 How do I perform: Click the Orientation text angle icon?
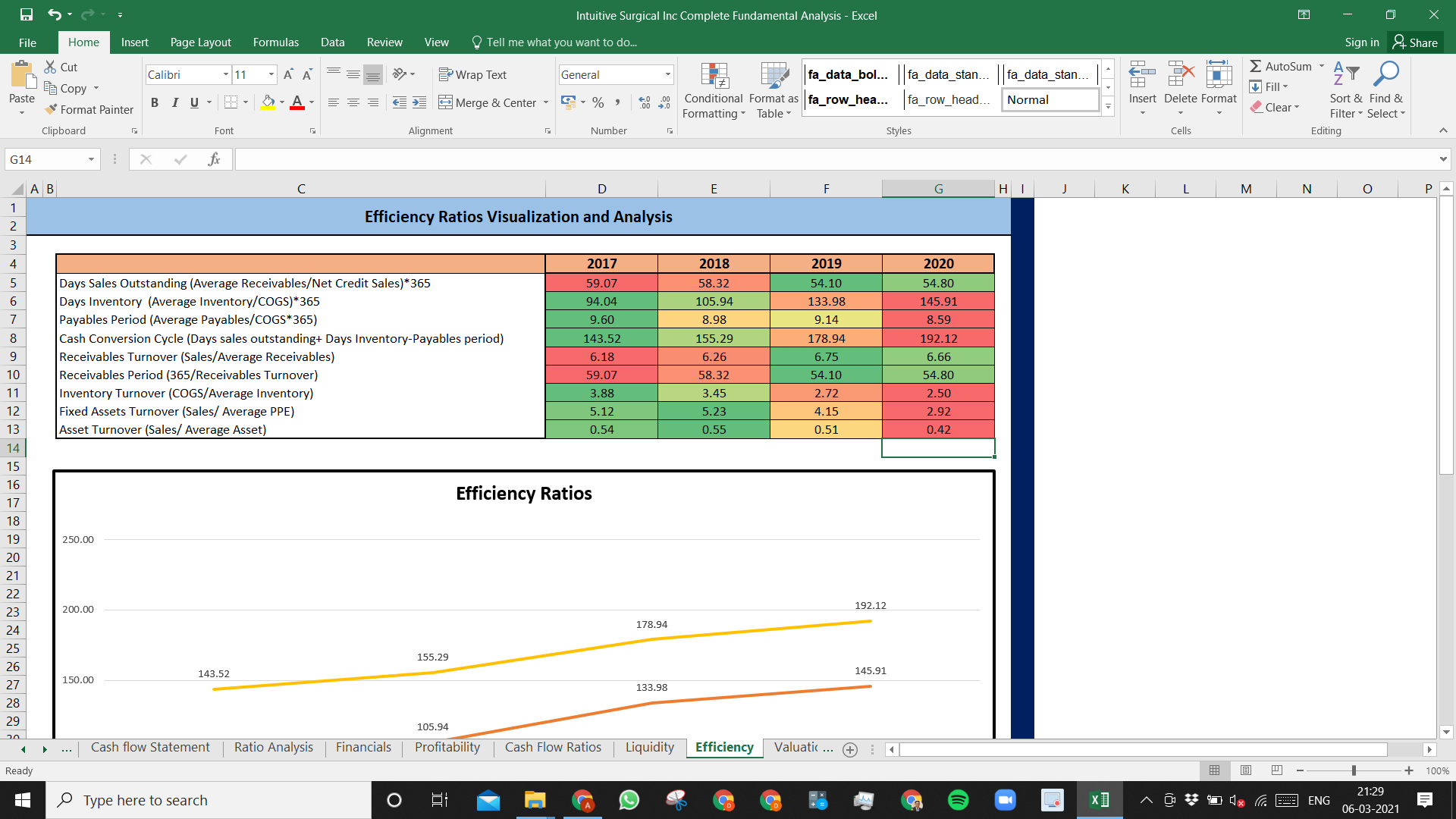click(400, 74)
